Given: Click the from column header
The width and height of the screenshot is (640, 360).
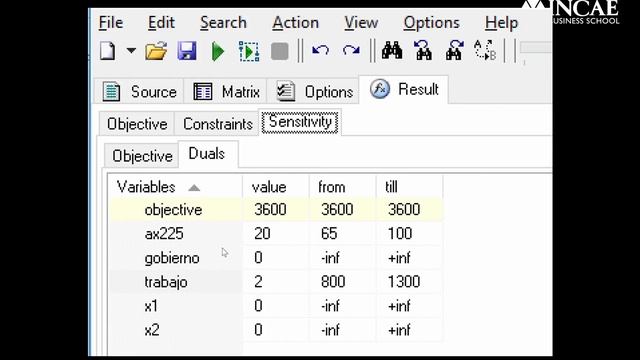Looking at the screenshot, I should tap(342, 187).
